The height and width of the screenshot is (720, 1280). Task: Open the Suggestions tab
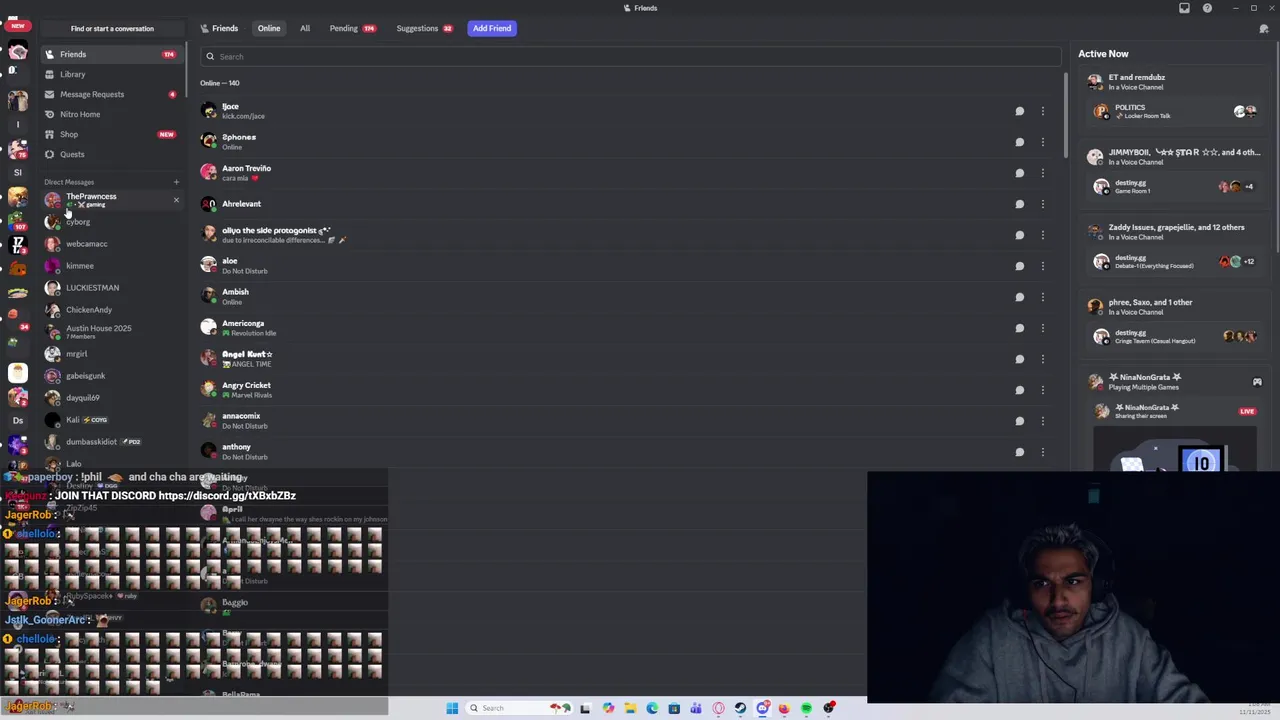(425, 28)
